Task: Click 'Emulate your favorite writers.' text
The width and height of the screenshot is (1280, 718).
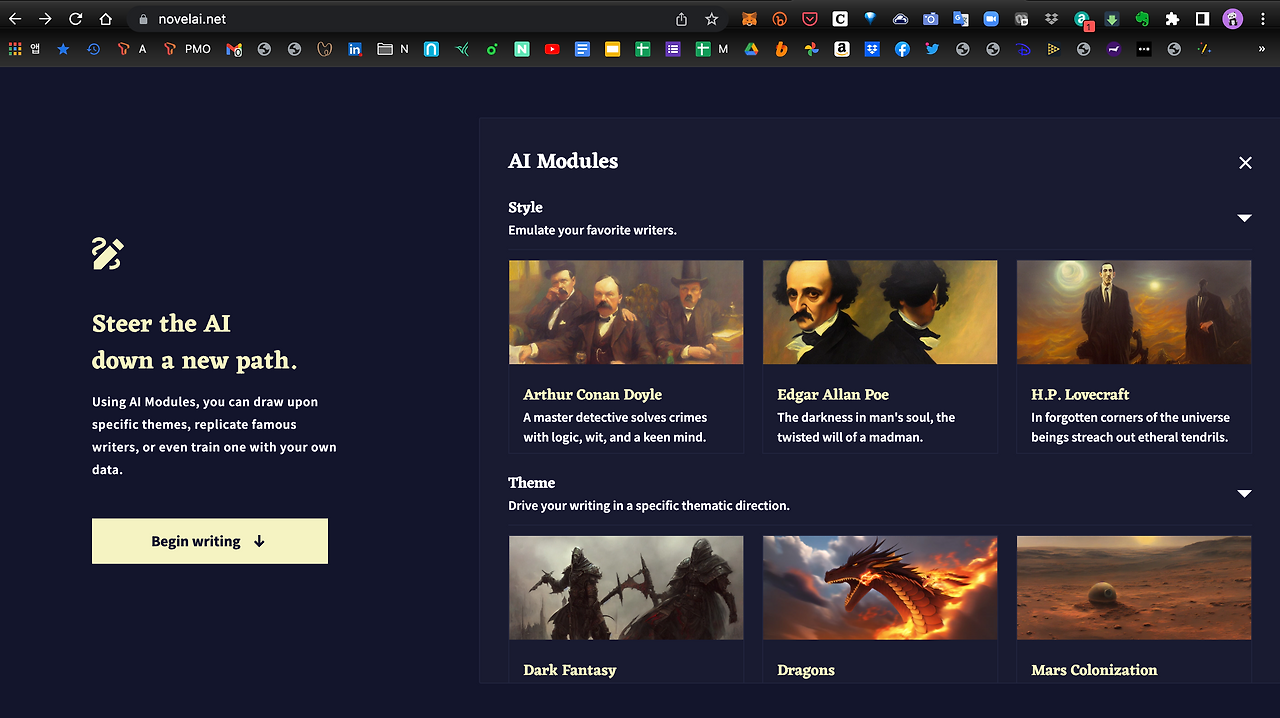Action: pos(592,230)
